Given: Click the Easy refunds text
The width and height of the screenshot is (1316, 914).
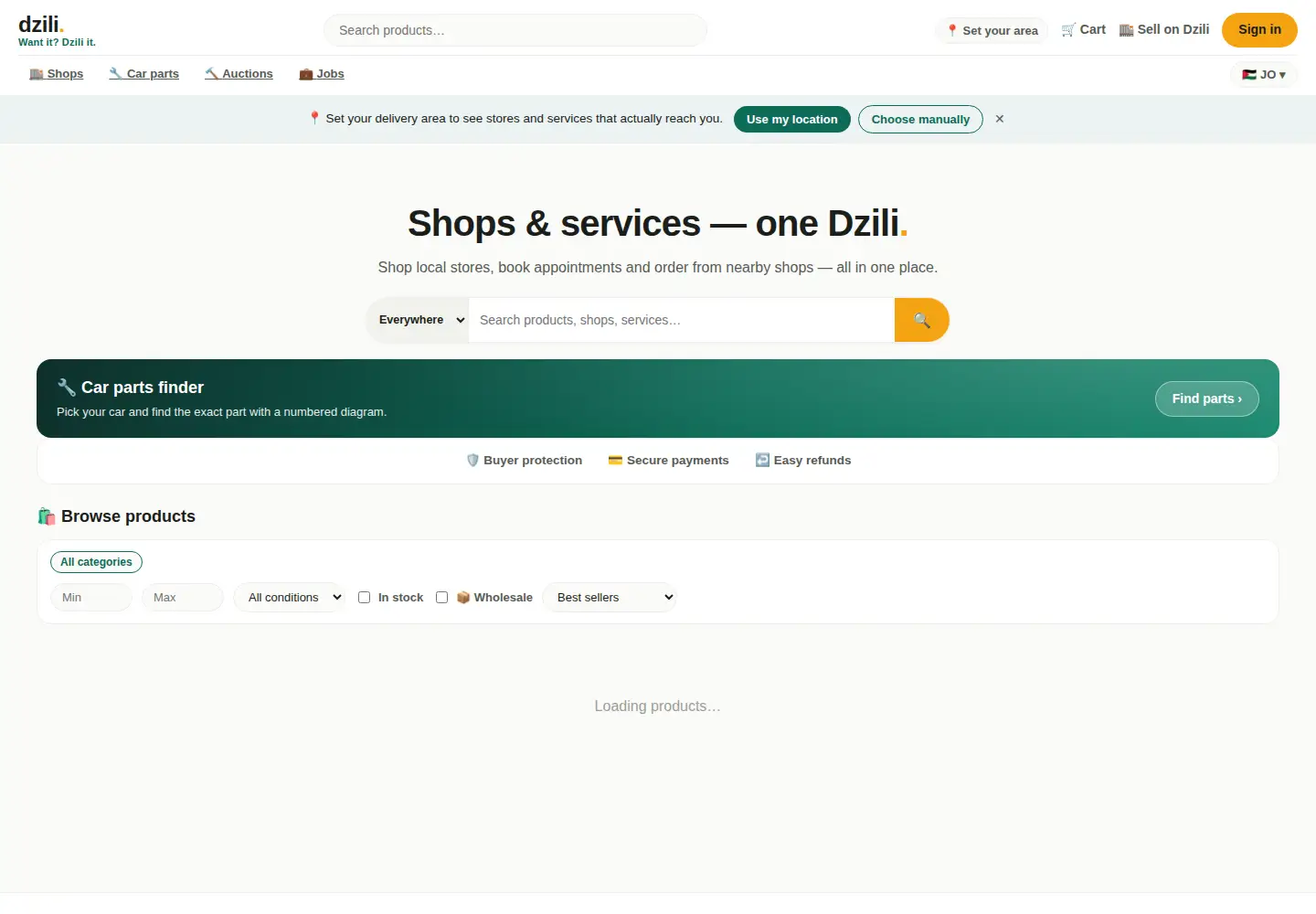Looking at the screenshot, I should [x=812, y=461].
